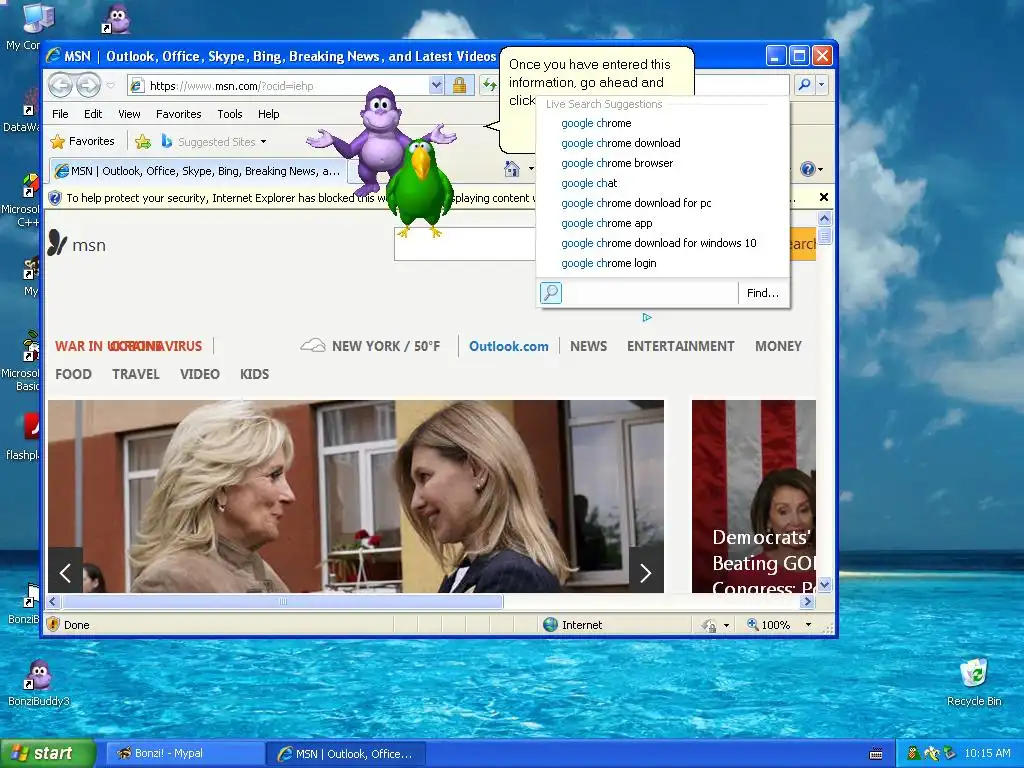Expand the Suggested Sites dropdown
The width and height of the screenshot is (1024, 768).
(x=263, y=142)
